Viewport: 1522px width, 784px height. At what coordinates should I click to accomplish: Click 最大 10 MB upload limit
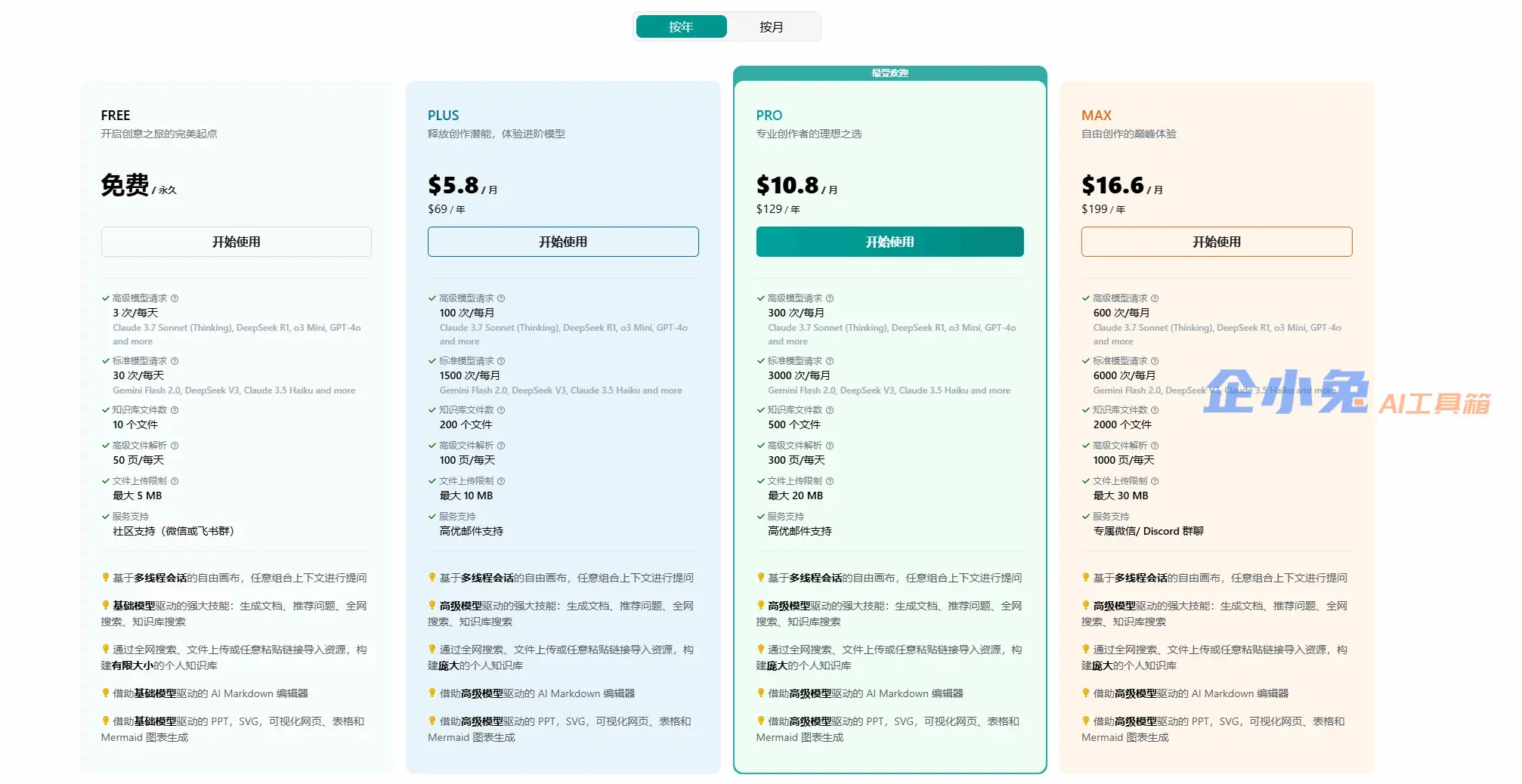pos(466,495)
